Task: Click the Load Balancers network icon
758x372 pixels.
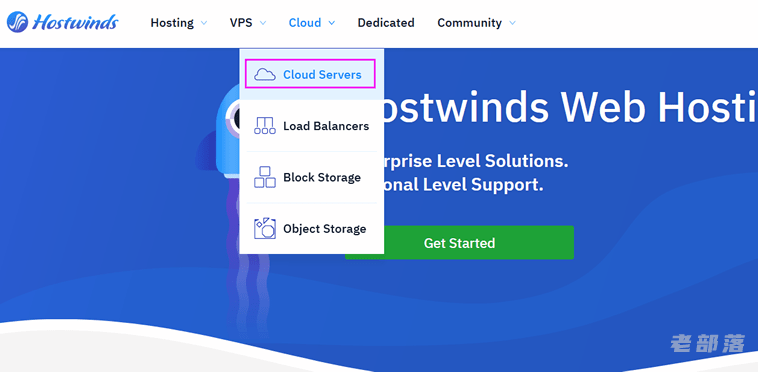Action: (x=265, y=126)
